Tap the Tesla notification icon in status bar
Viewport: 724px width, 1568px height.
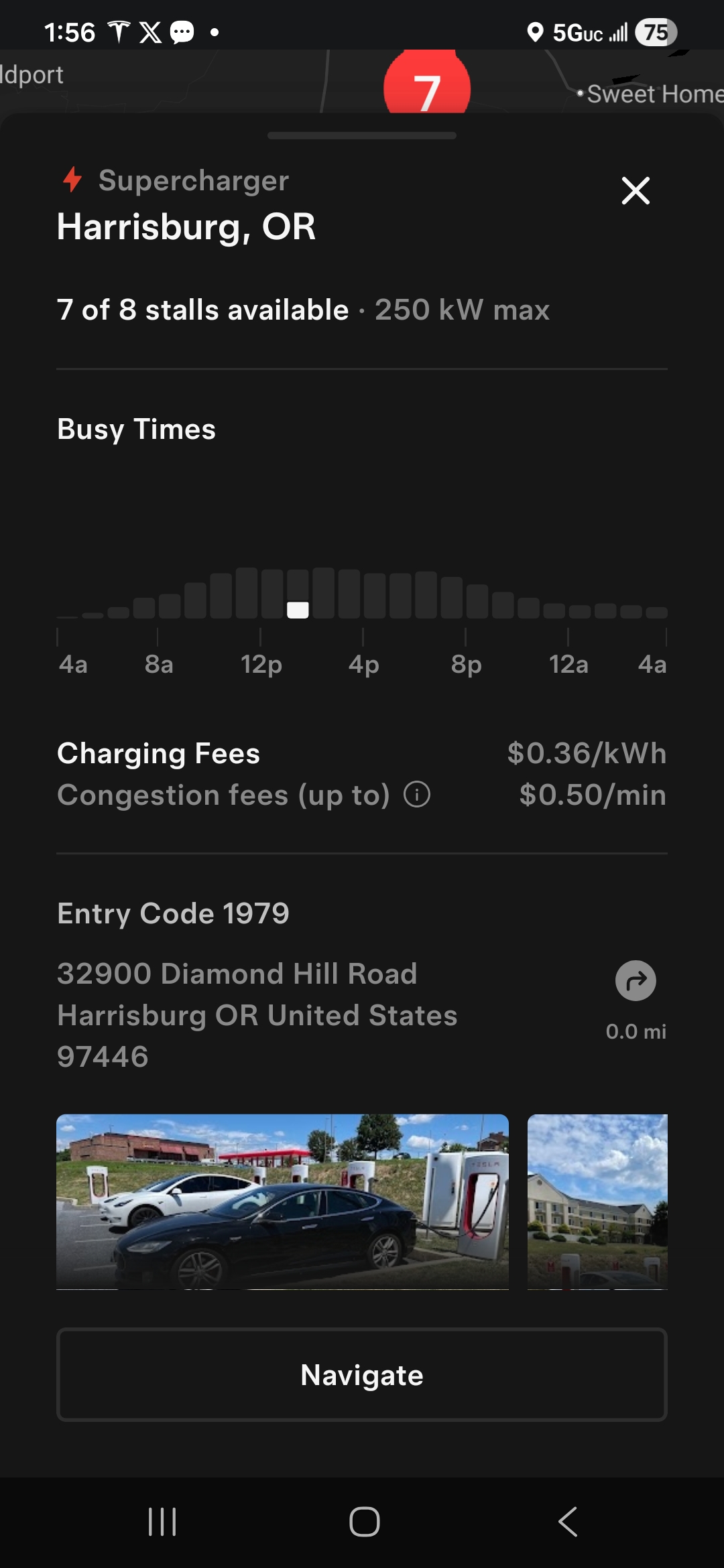point(119,31)
